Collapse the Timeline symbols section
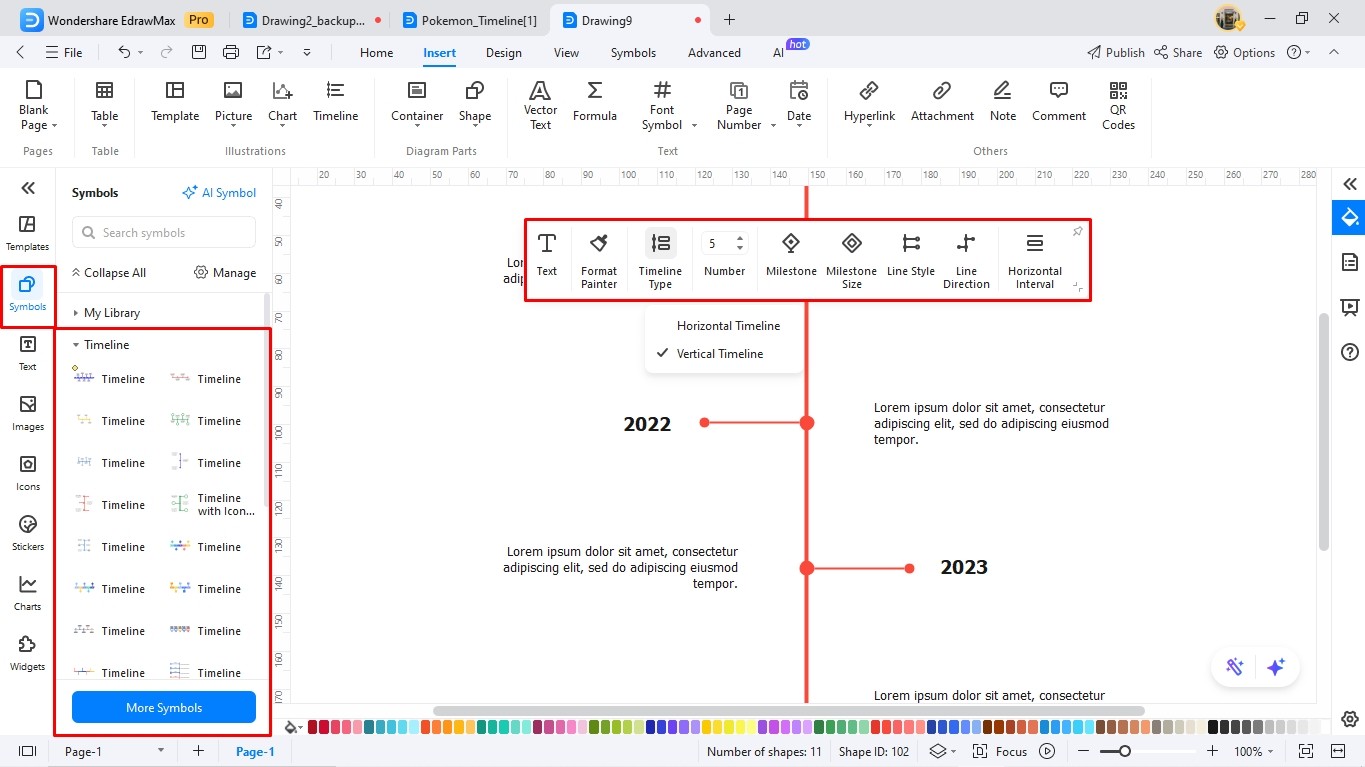 point(76,345)
